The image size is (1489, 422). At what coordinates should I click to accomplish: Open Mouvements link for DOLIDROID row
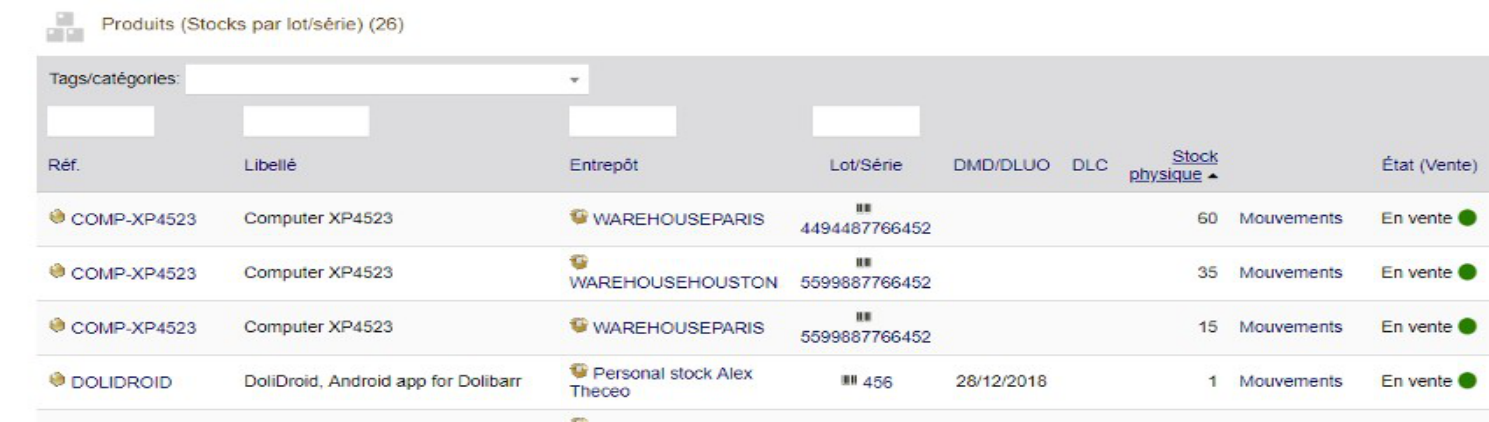[x=1290, y=381]
